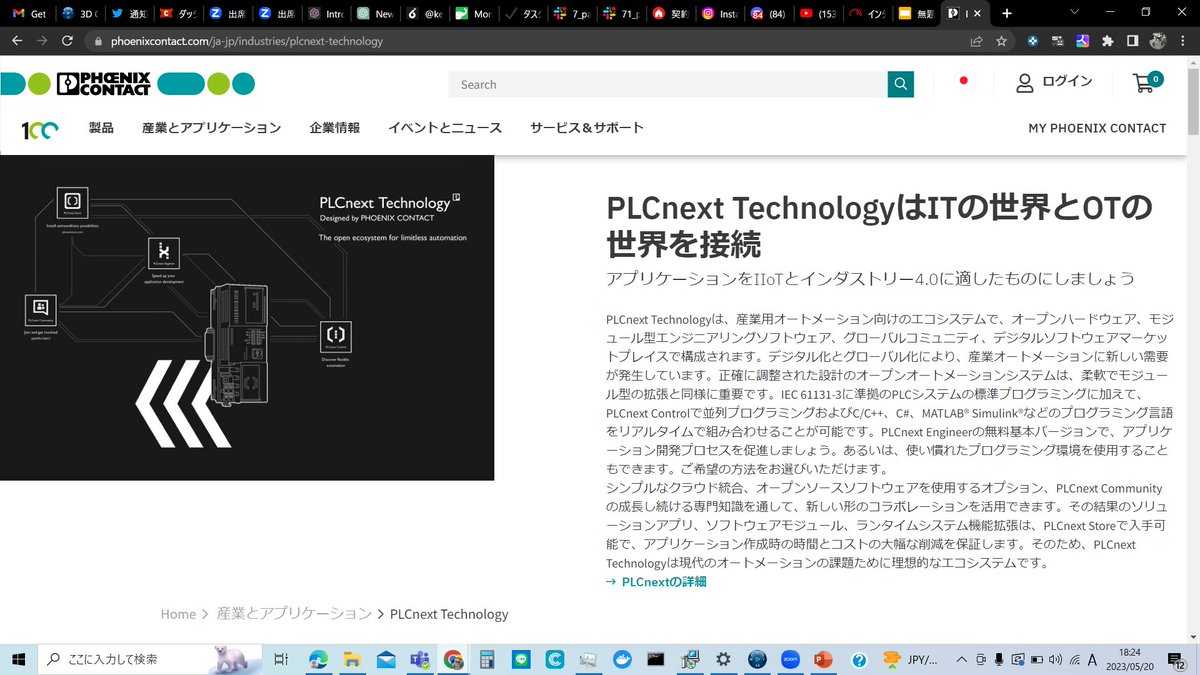Open Zoom from the taskbar

pos(790,659)
